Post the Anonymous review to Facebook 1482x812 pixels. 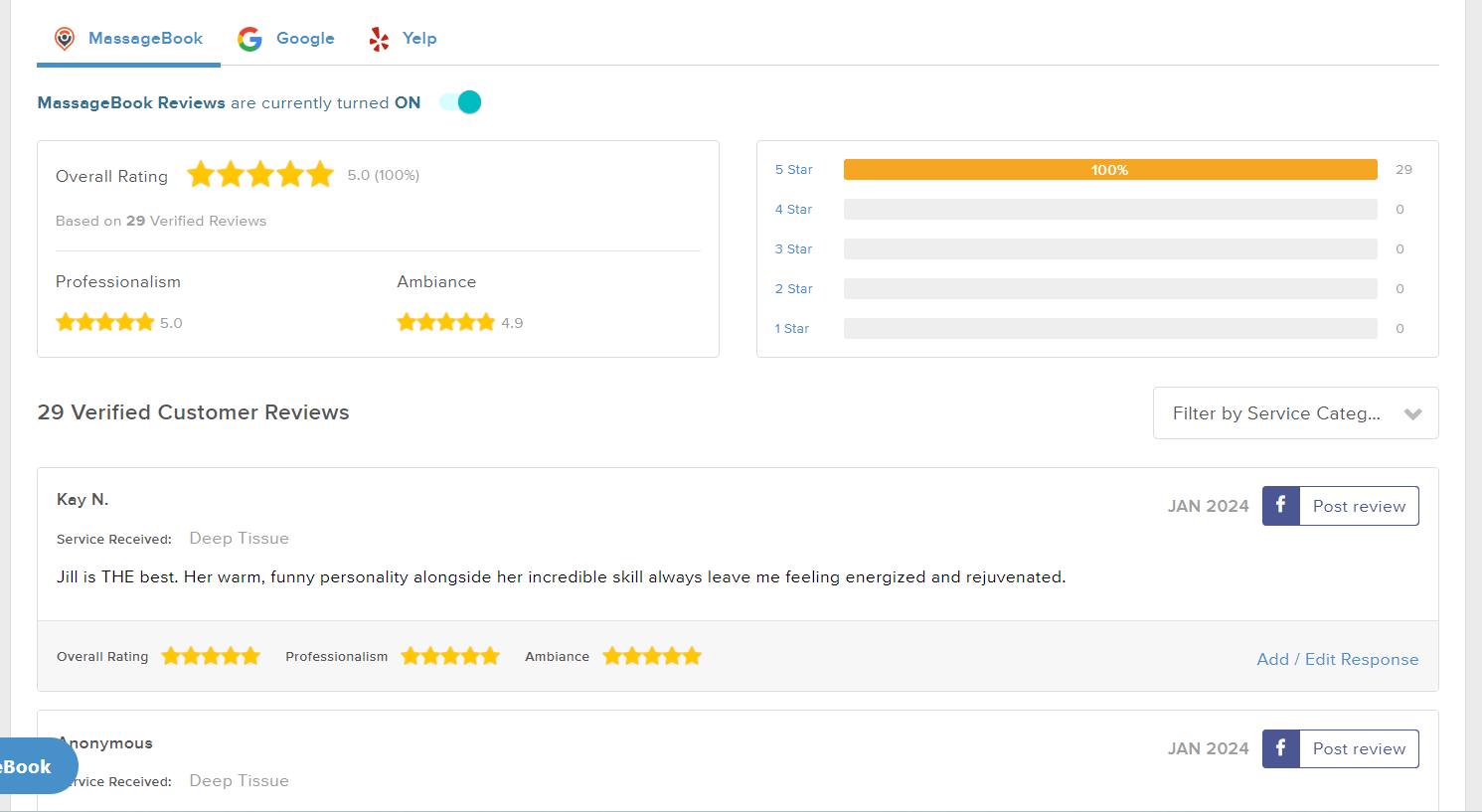click(x=1341, y=748)
